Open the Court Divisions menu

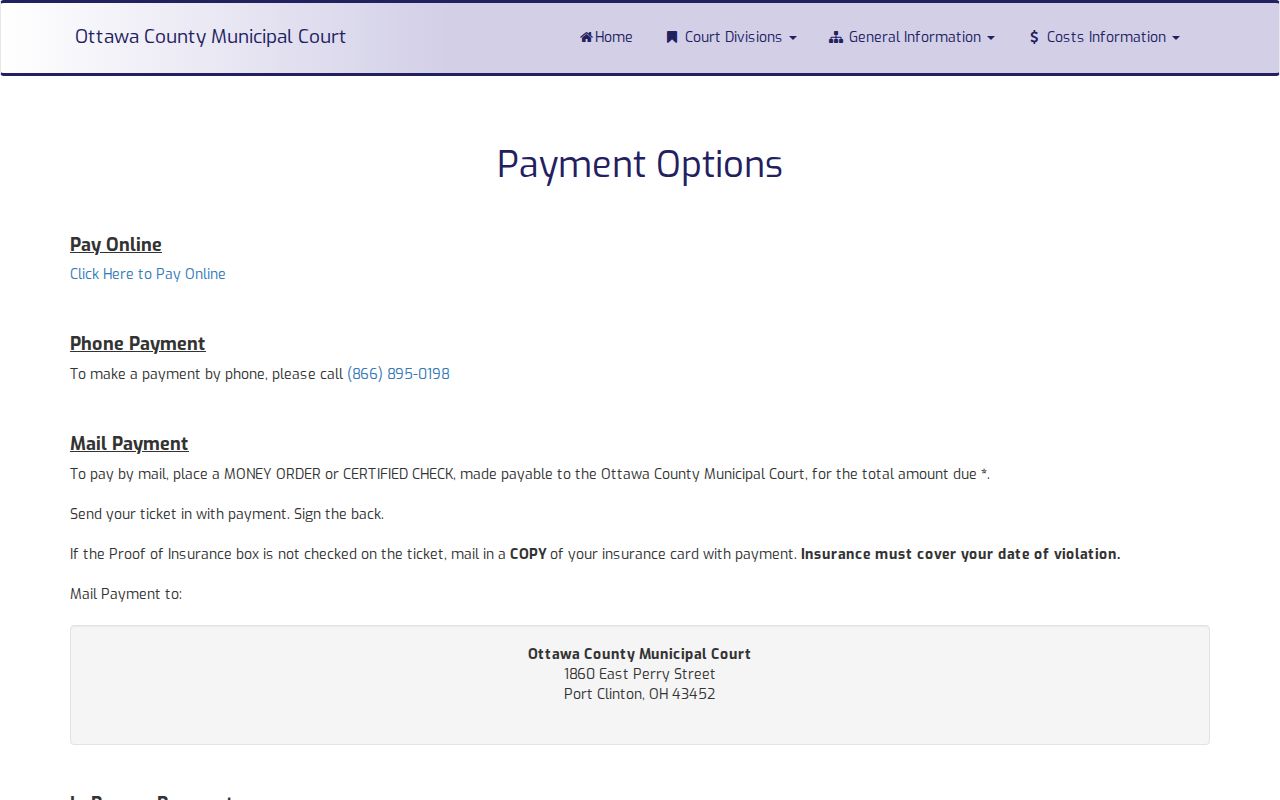731,37
